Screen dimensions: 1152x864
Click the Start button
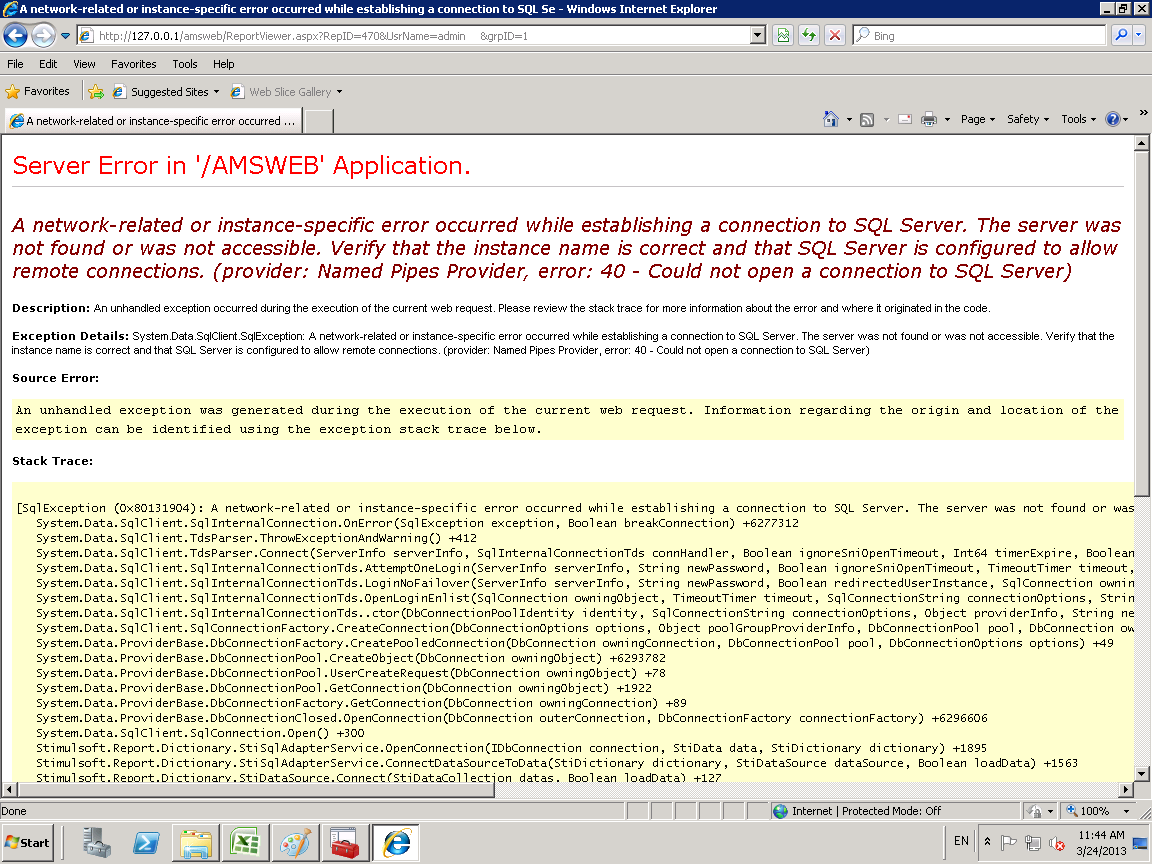28,843
